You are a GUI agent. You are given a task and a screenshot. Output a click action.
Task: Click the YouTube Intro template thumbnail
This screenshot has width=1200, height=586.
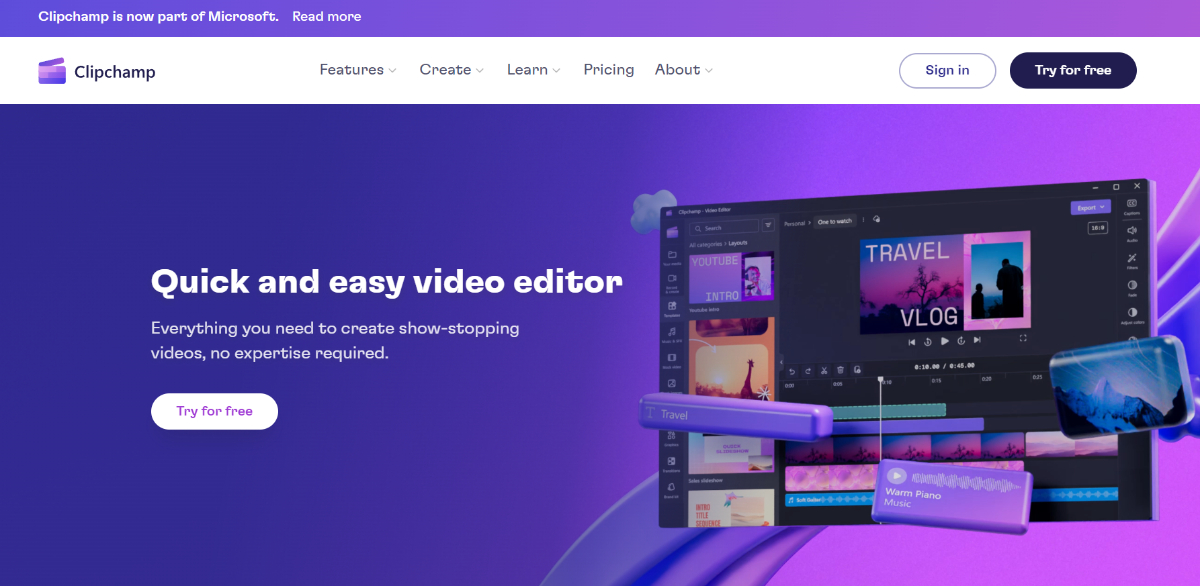tap(731, 277)
